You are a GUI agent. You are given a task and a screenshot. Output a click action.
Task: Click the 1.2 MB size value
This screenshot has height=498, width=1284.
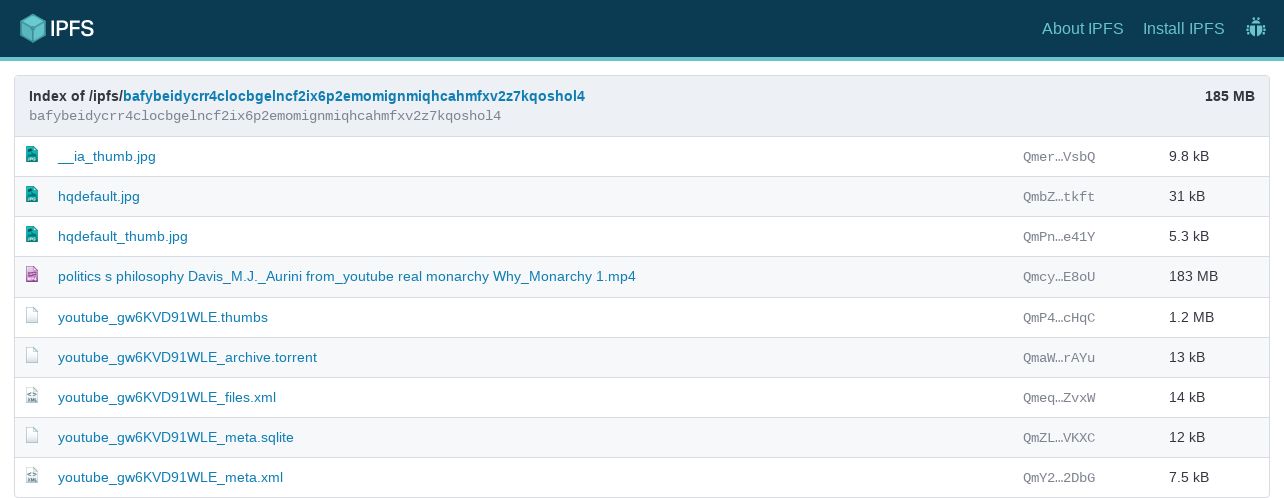point(1192,317)
